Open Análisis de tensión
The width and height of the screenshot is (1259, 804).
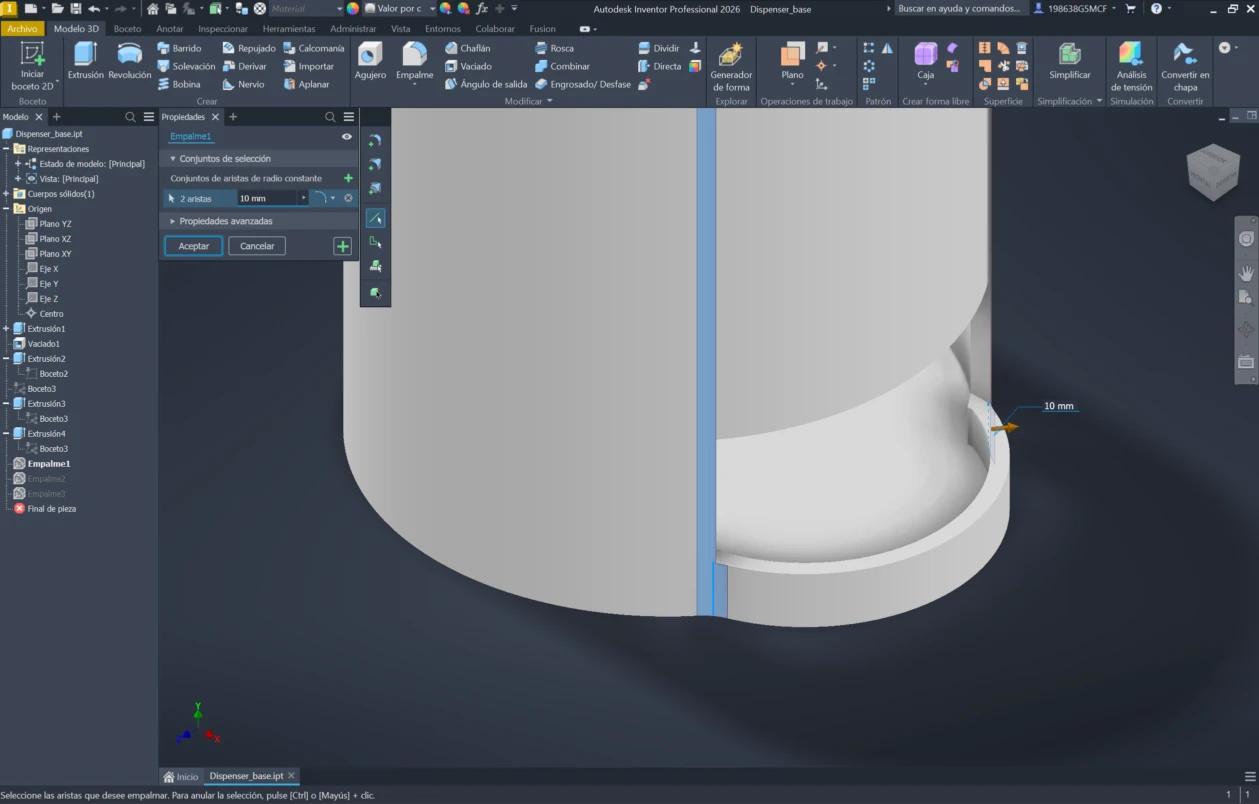1131,66
